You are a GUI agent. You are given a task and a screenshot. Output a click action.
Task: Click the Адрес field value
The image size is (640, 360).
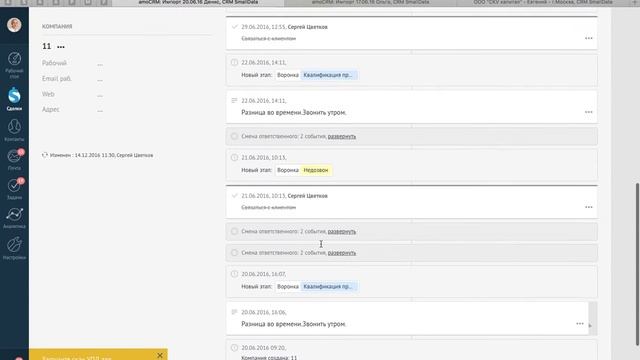pos(100,110)
